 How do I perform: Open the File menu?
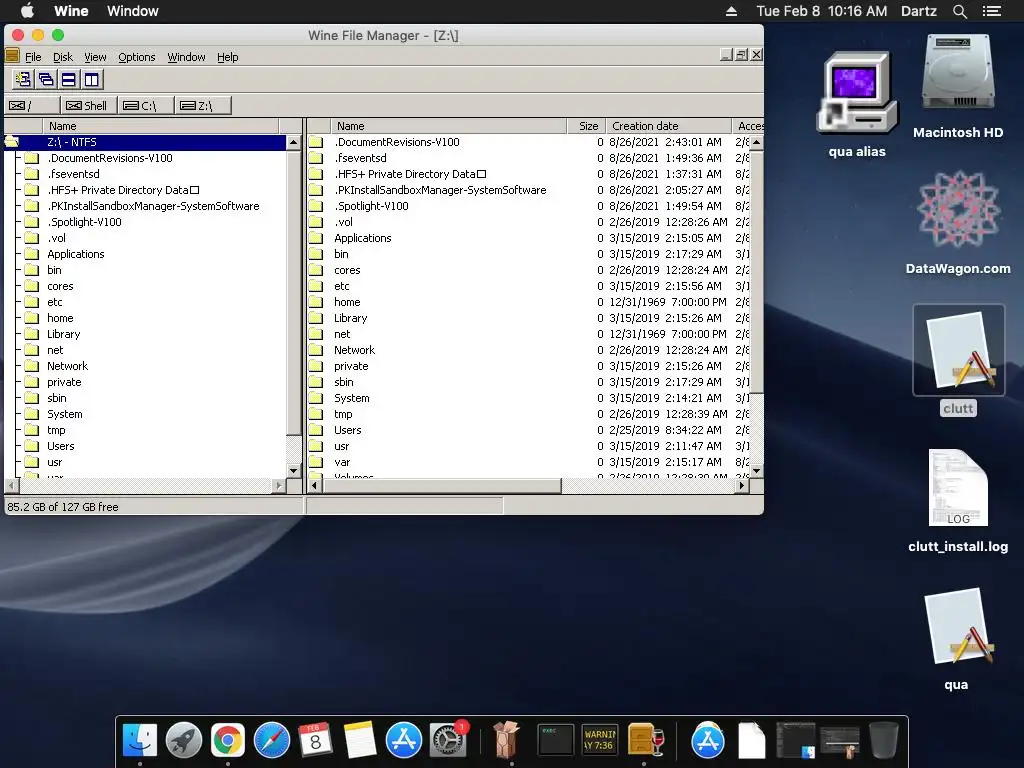33,57
